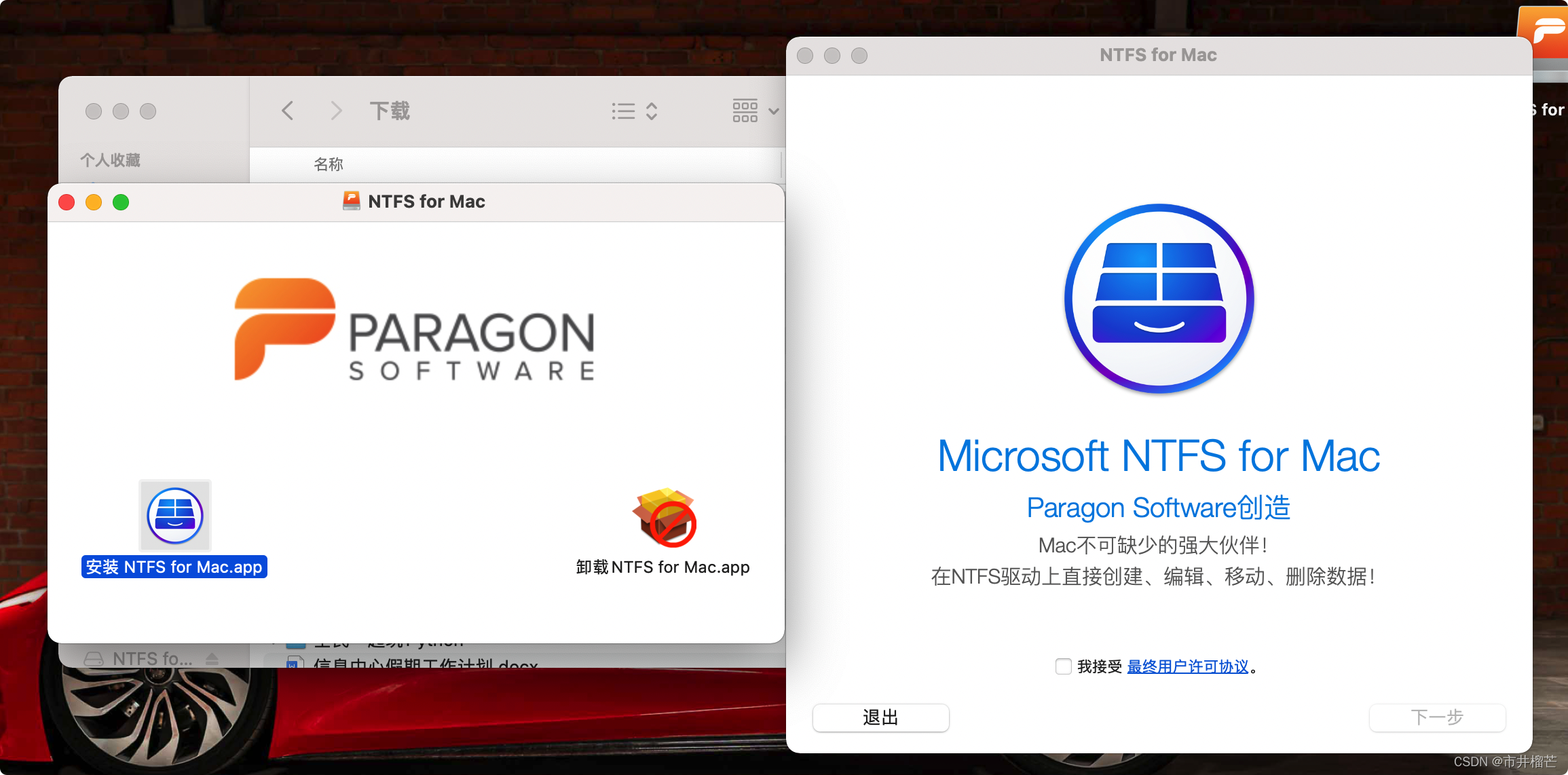The width and height of the screenshot is (1568, 775).
Task: Click the 下一步 button
Action: coord(1437,717)
